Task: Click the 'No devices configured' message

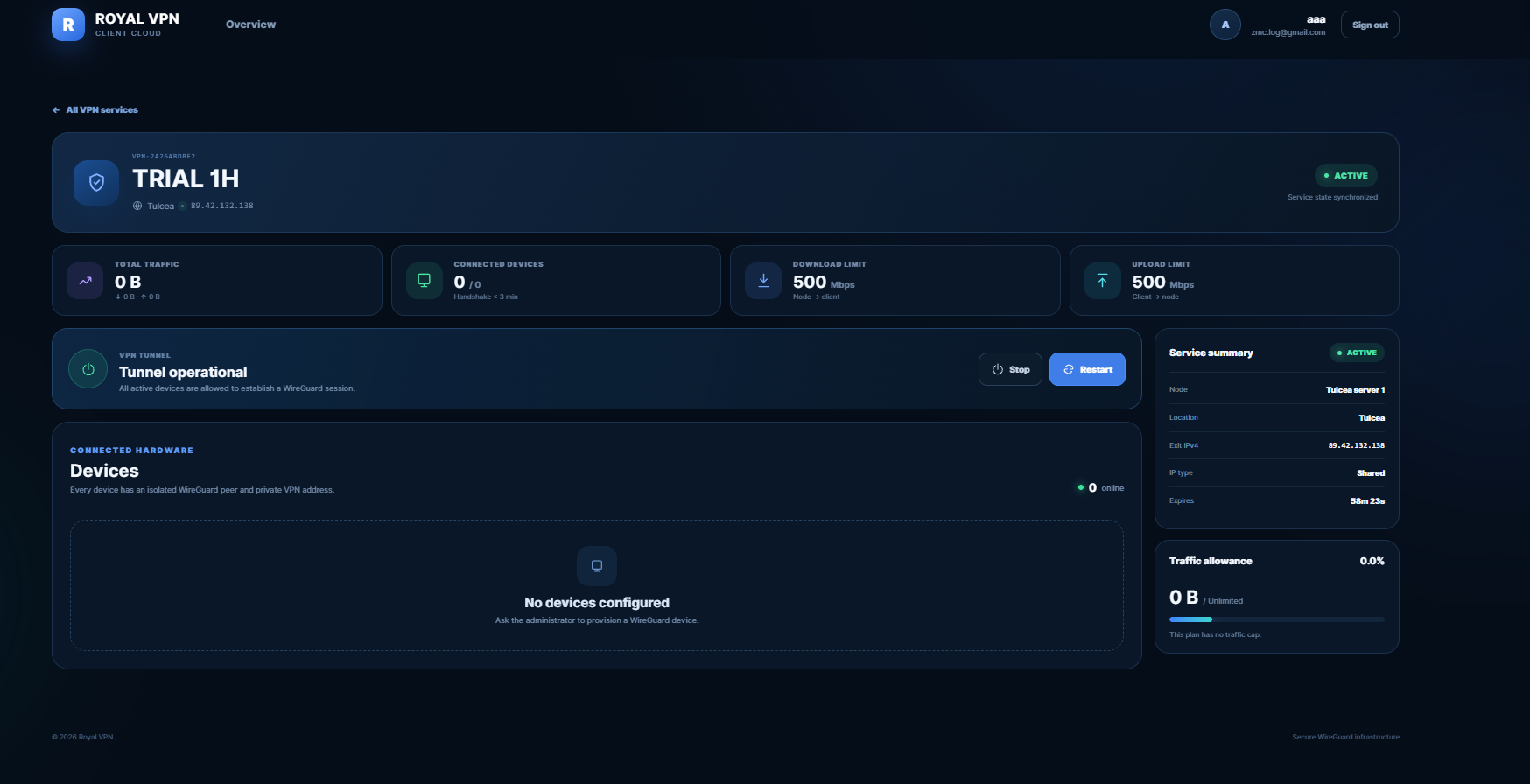Action: (597, 603)
